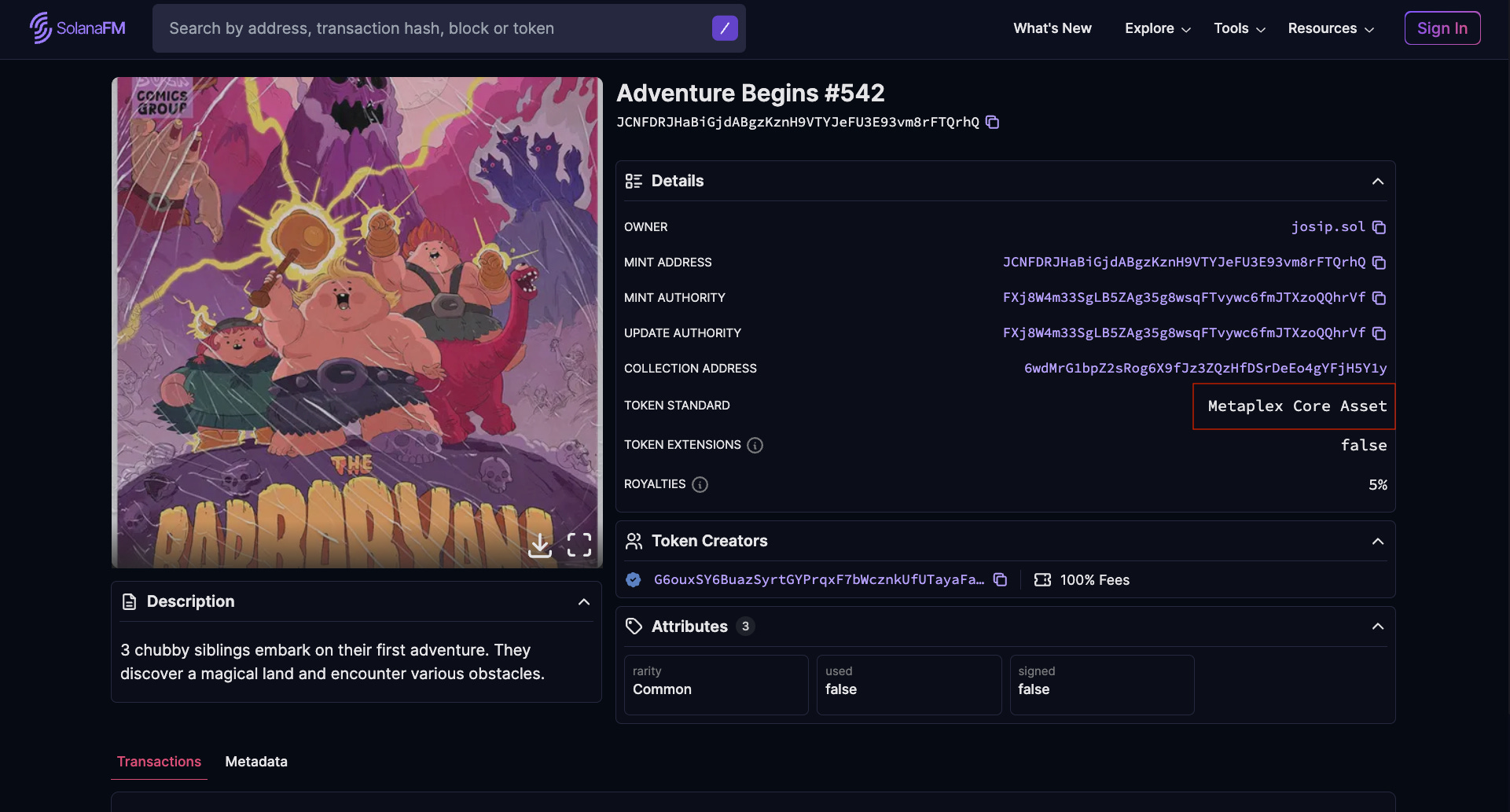1510x812 pixels.
Task: Copy the owner josip.sol address
Action: [1379, 227]
